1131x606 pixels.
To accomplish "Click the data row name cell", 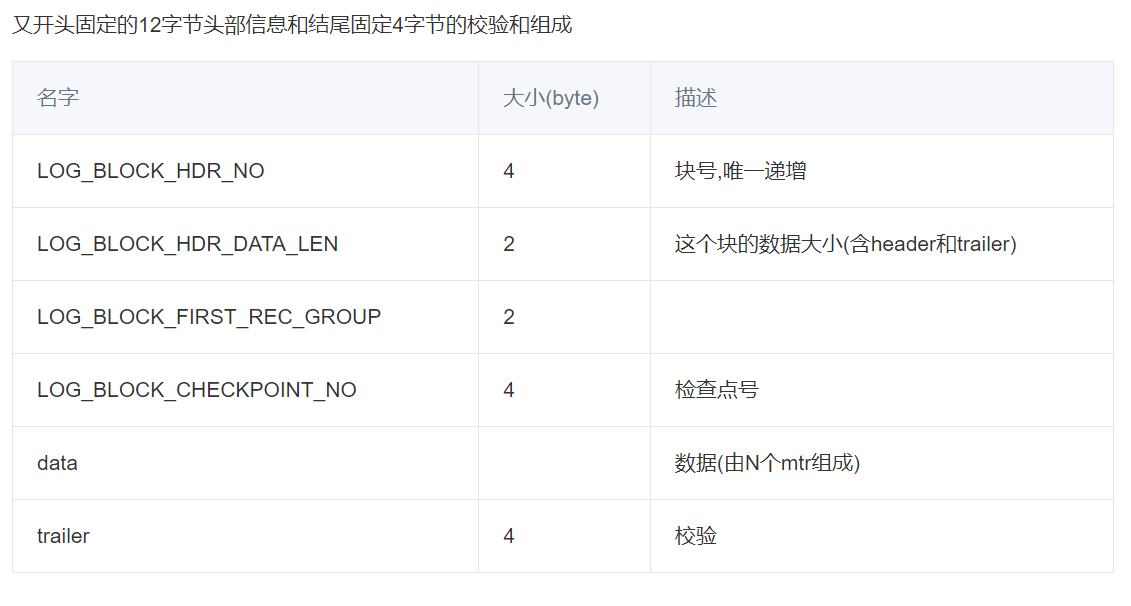I will click(x=245, y=463).
